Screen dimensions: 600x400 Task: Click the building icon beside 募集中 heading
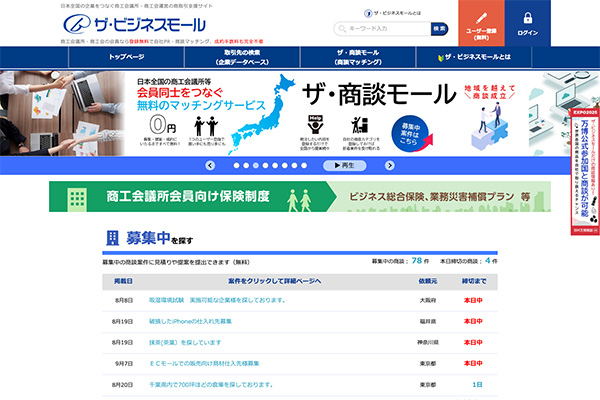click(x=112, y=238)
